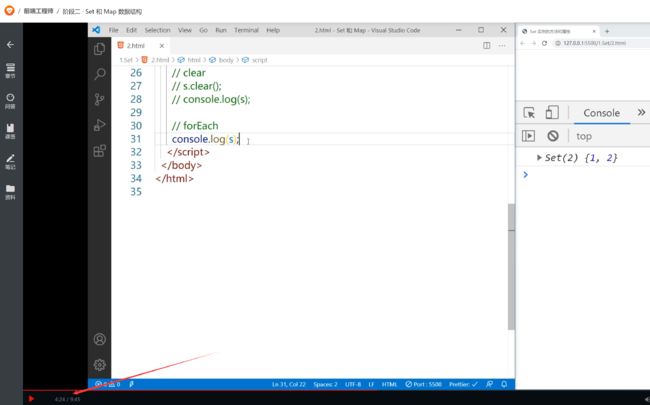
Task: Click the browser address bar
Action: coord(601,43)
